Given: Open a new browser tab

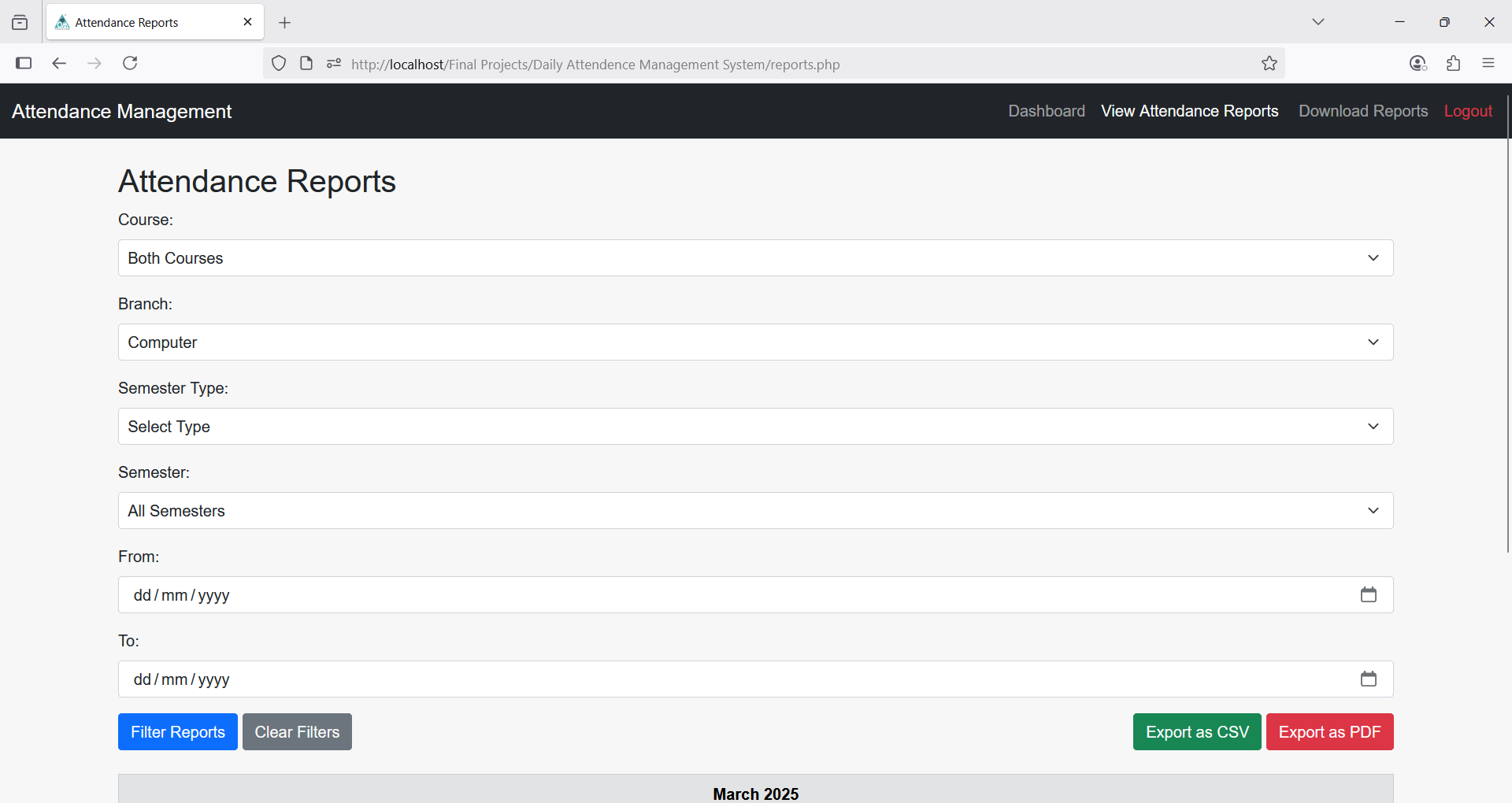Looking at the screenshot, I should pyautogui.click(x=285, y=23).
